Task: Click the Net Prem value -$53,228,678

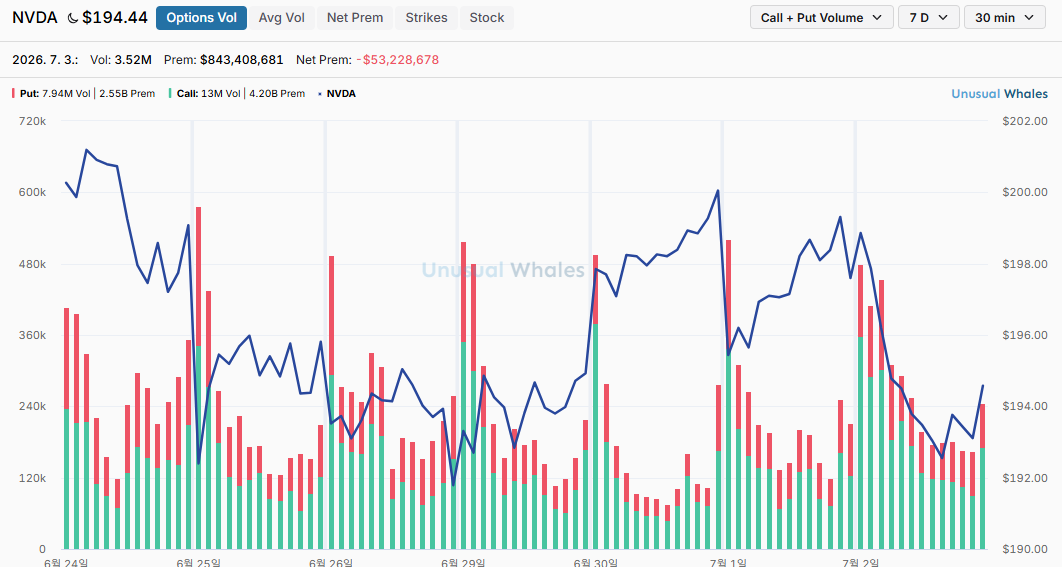Action: [398, 60]
